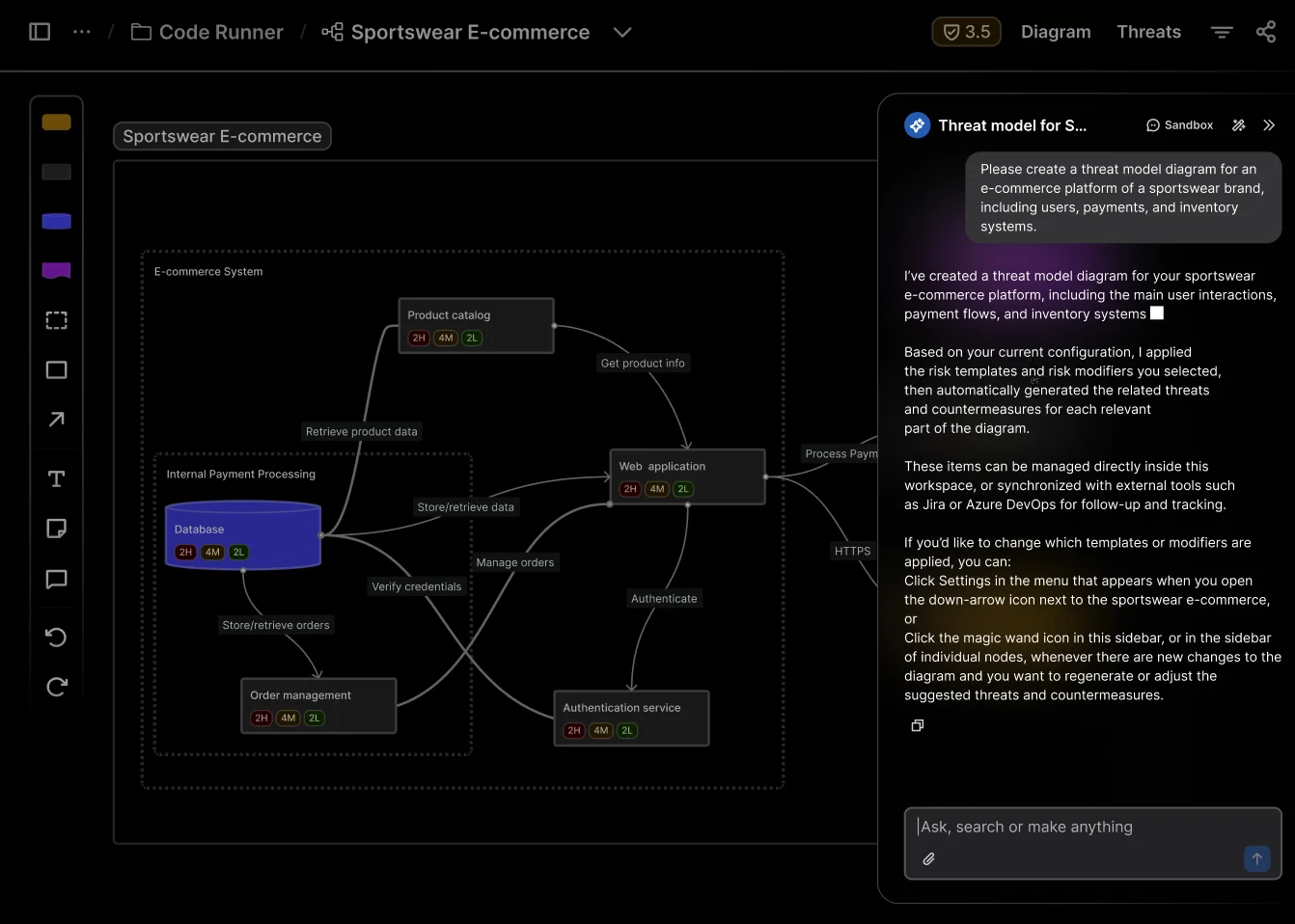Select the blue rounded shape tool
Screen dimensions: 1295x924
[57, 221]
